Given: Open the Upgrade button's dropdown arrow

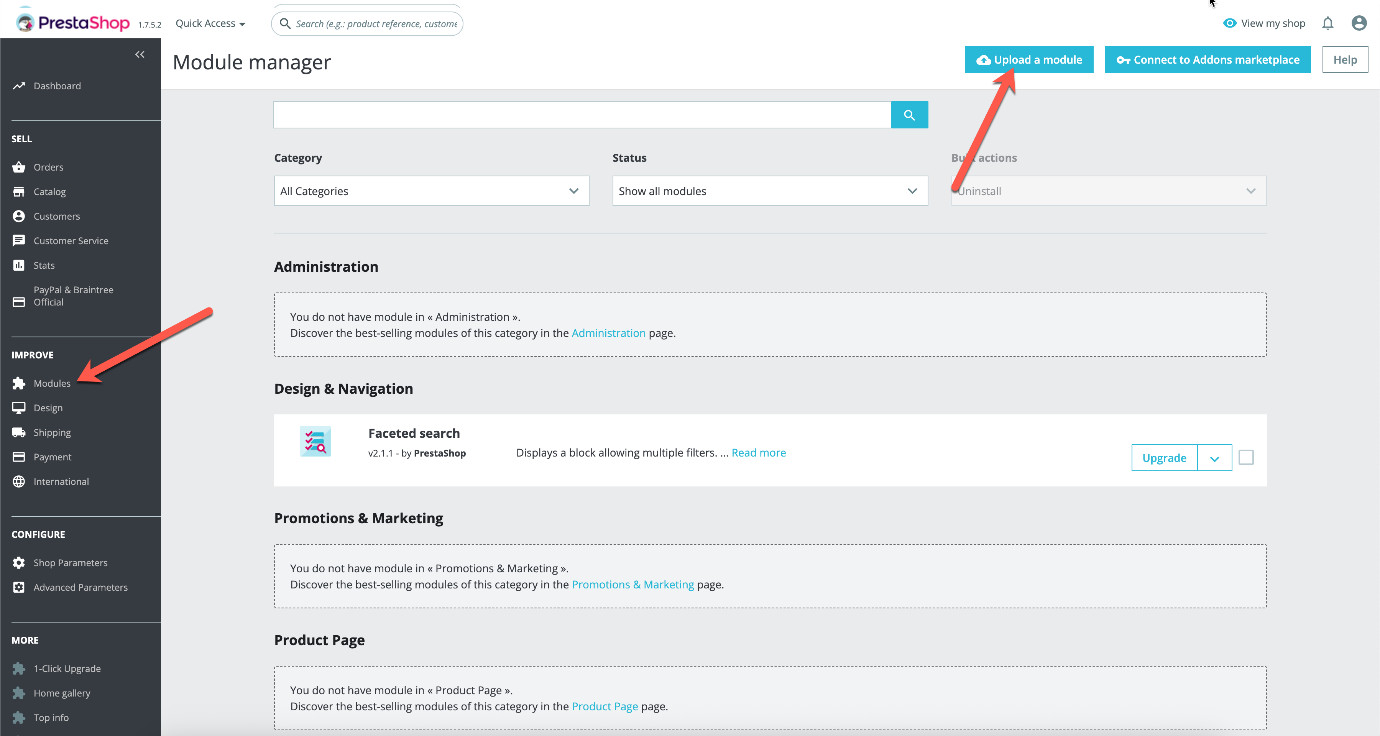Looking at the screenshot, I should coord(1215,457).
